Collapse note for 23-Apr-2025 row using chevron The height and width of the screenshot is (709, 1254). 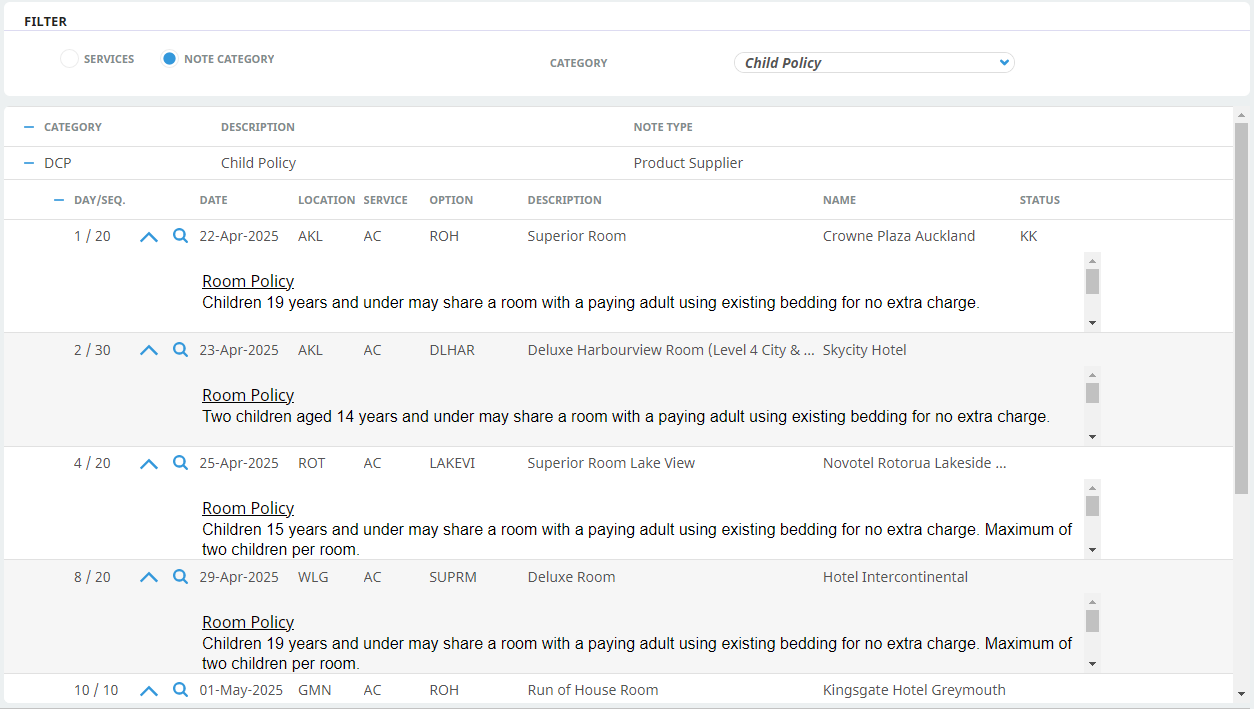coord(149,350)
